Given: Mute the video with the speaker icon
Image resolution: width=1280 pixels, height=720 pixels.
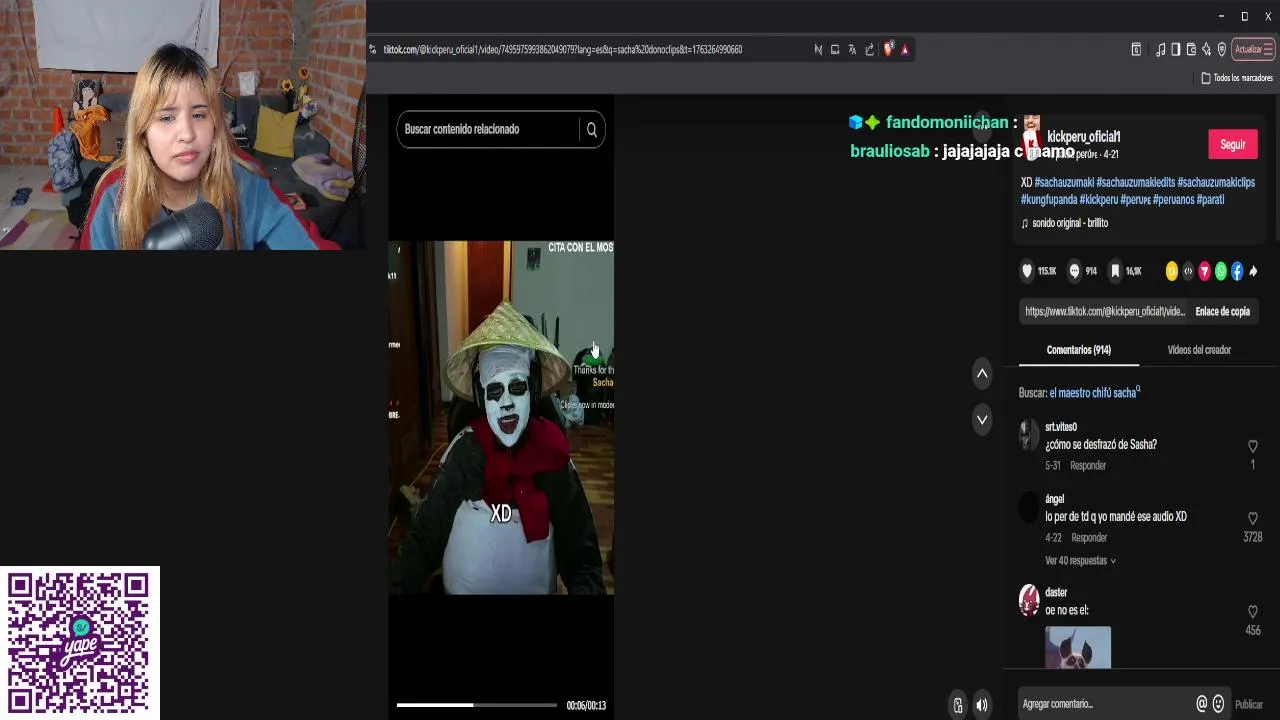Looking at the screenshot, I should [982, 705].
